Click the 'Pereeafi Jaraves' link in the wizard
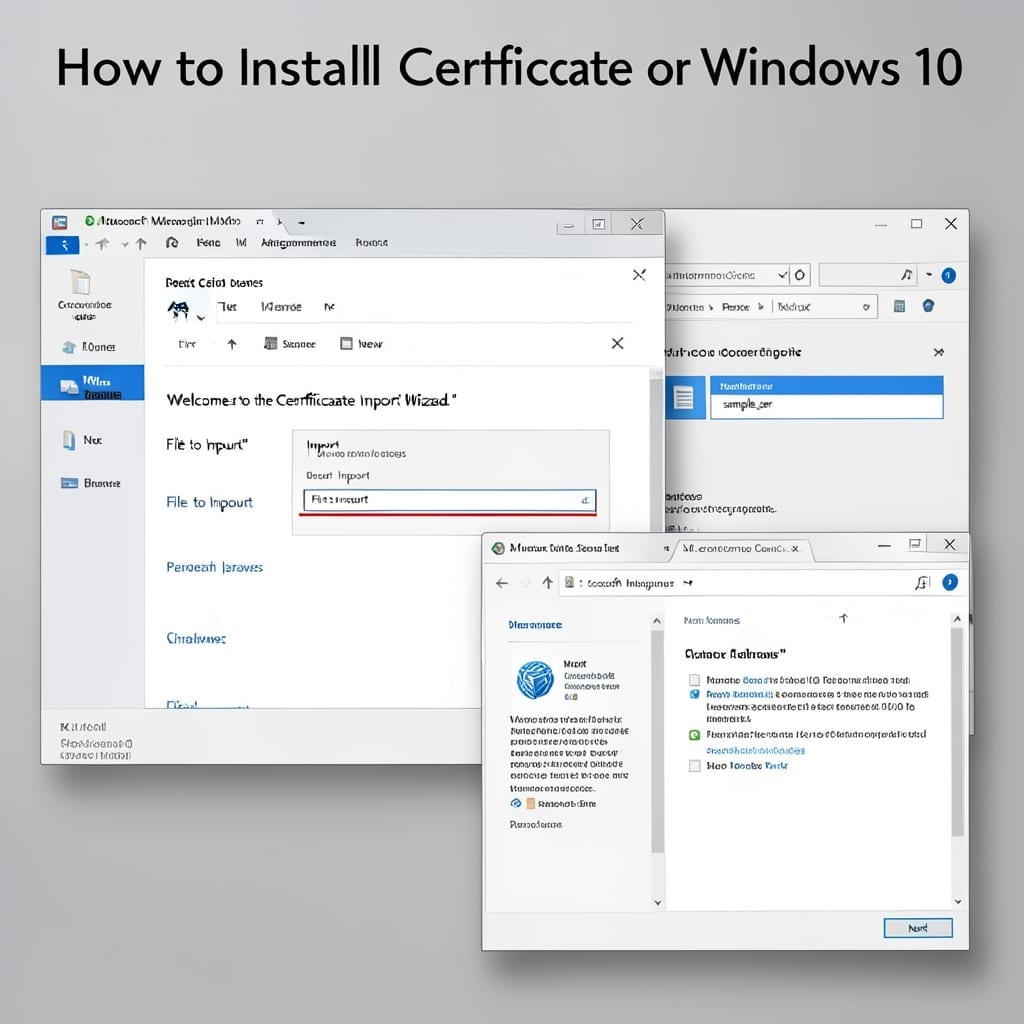The image size is (1024, 1024). 214,567
